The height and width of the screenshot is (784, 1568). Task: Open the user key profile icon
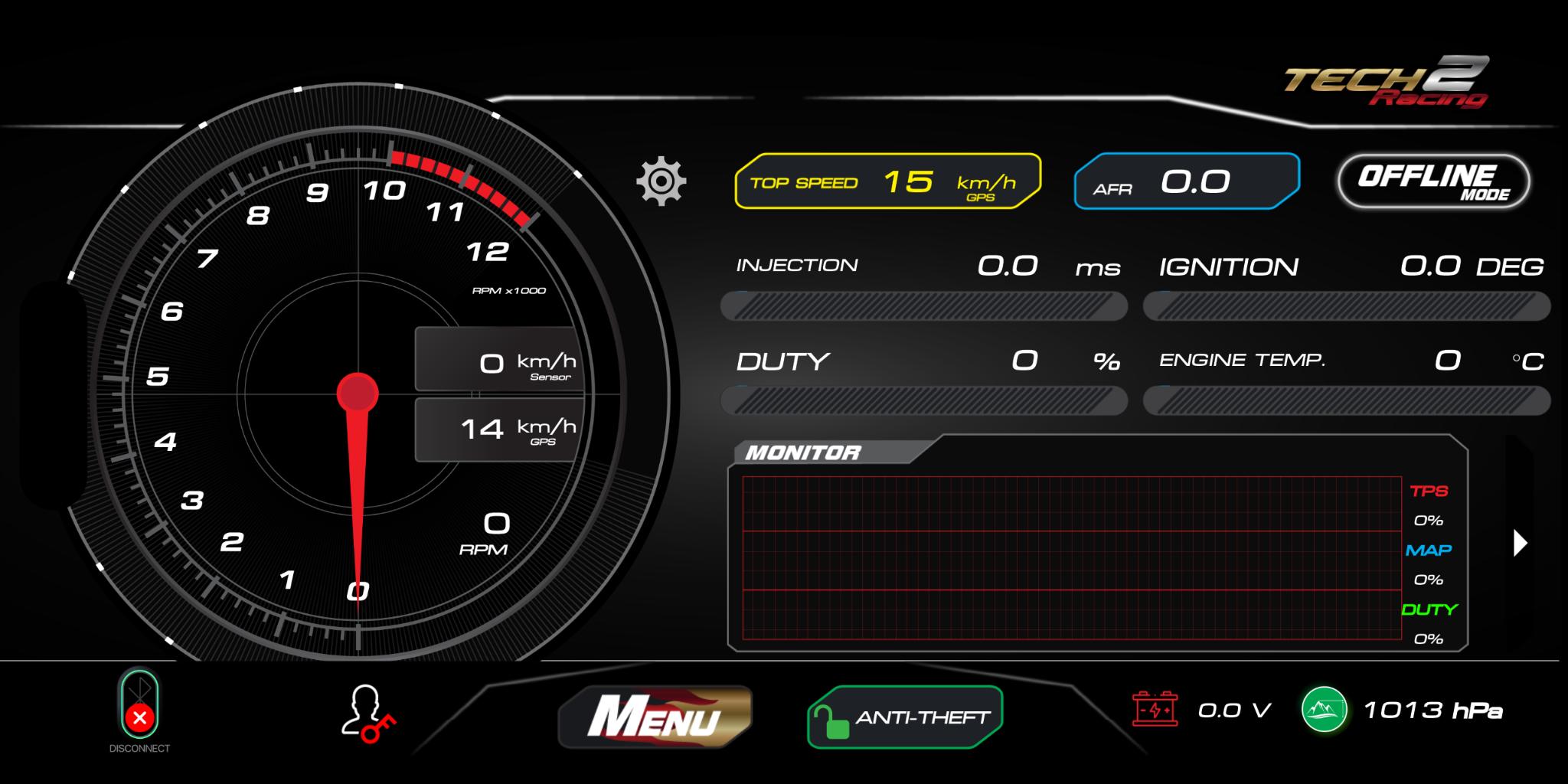click(x=367, y=714)
